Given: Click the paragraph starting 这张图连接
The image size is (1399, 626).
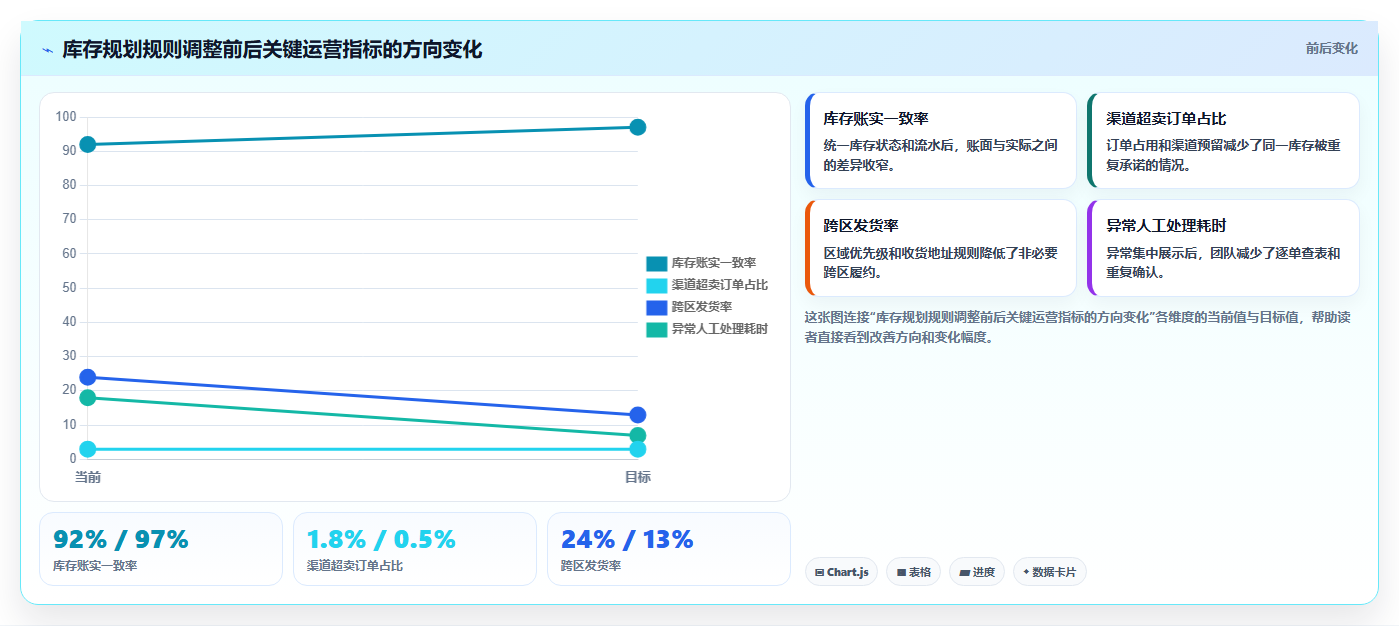Looking at the screenshot, I should tap(1078, 327).
